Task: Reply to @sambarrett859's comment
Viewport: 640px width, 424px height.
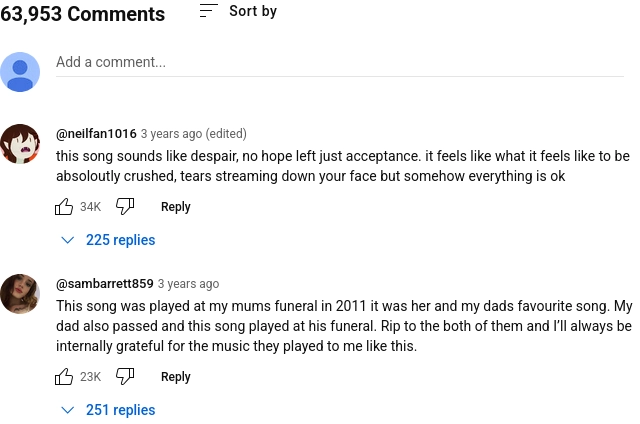Action: (176, 376)
